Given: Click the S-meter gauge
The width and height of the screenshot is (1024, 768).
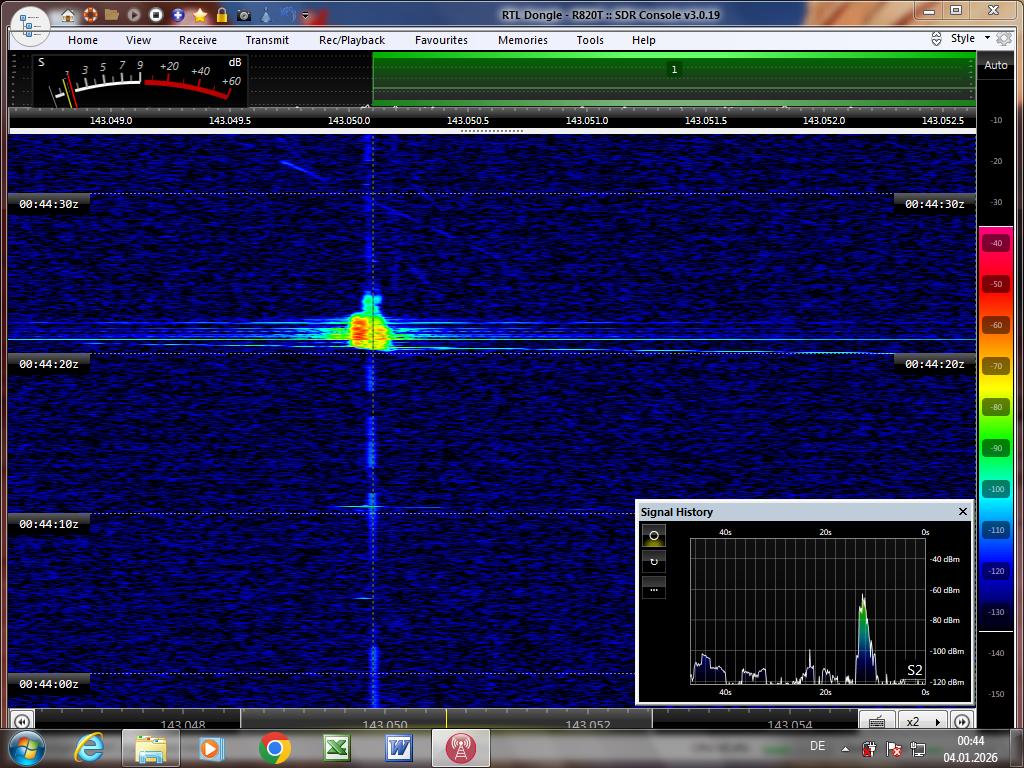Looking at the screenshot, I should coord(140,81).
